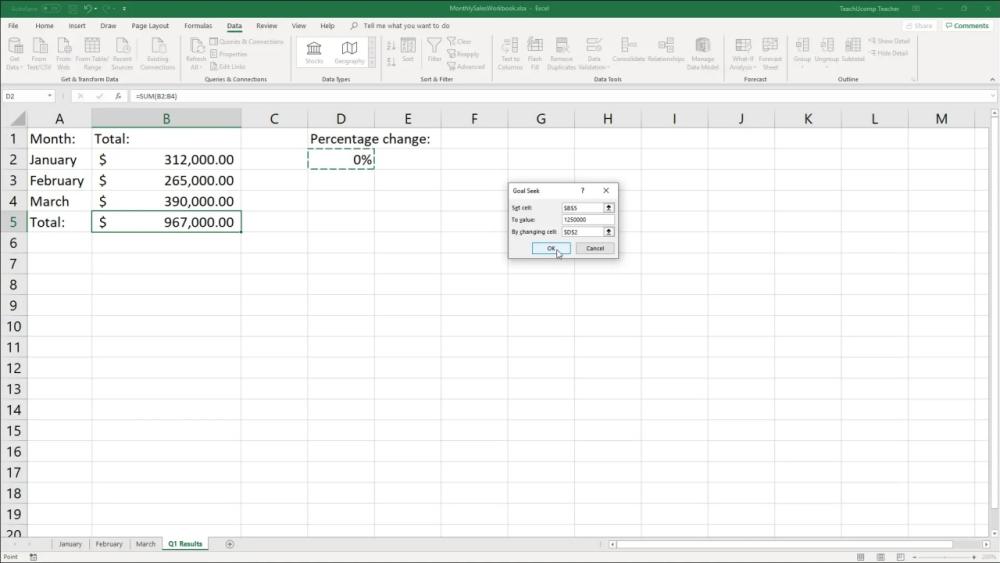Viewport: 1000px width, 563px height.
Task: Open the File menu
Action: pyautogui.click(x=13, y=26)
